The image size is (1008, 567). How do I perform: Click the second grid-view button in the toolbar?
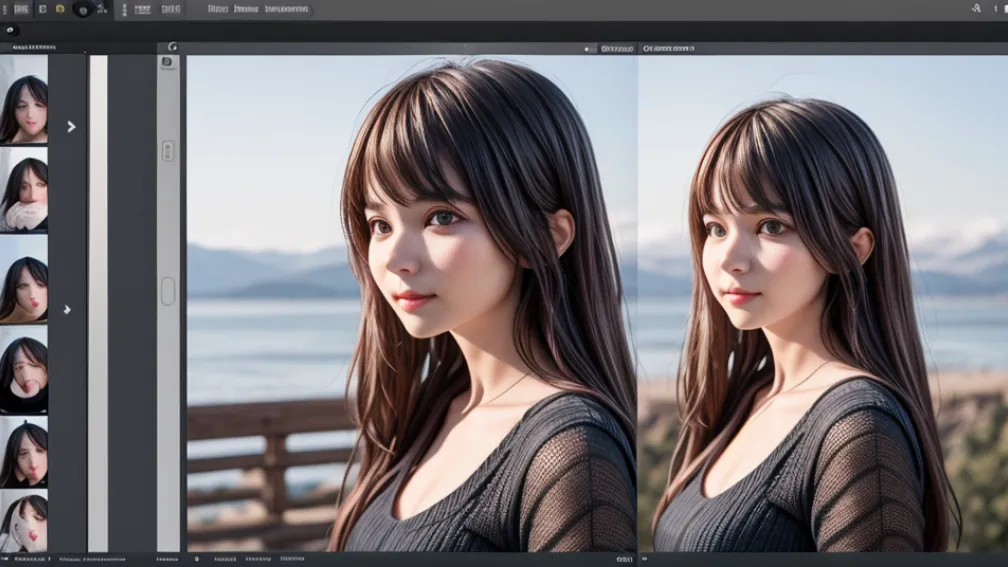click(171, 9)
